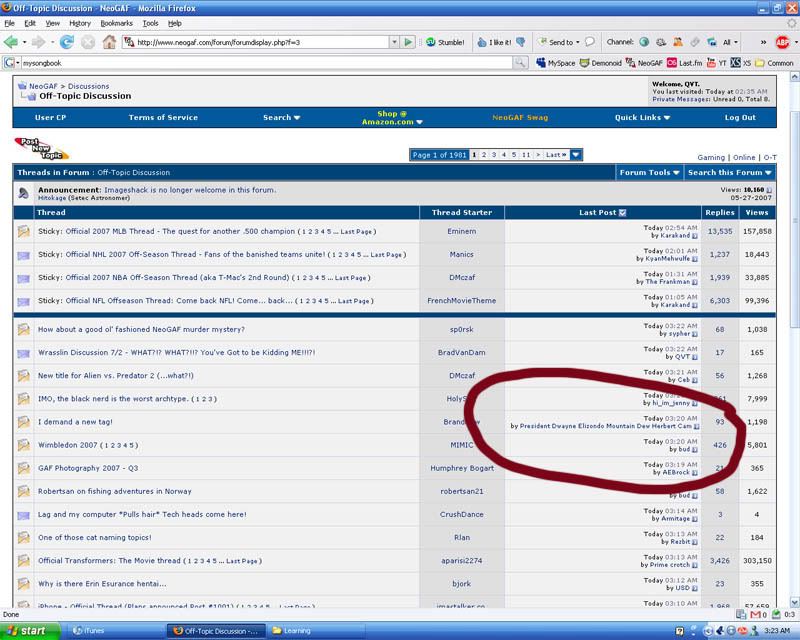
Task: Open the Search this Forum dropdown
Action: pos(730,173)
